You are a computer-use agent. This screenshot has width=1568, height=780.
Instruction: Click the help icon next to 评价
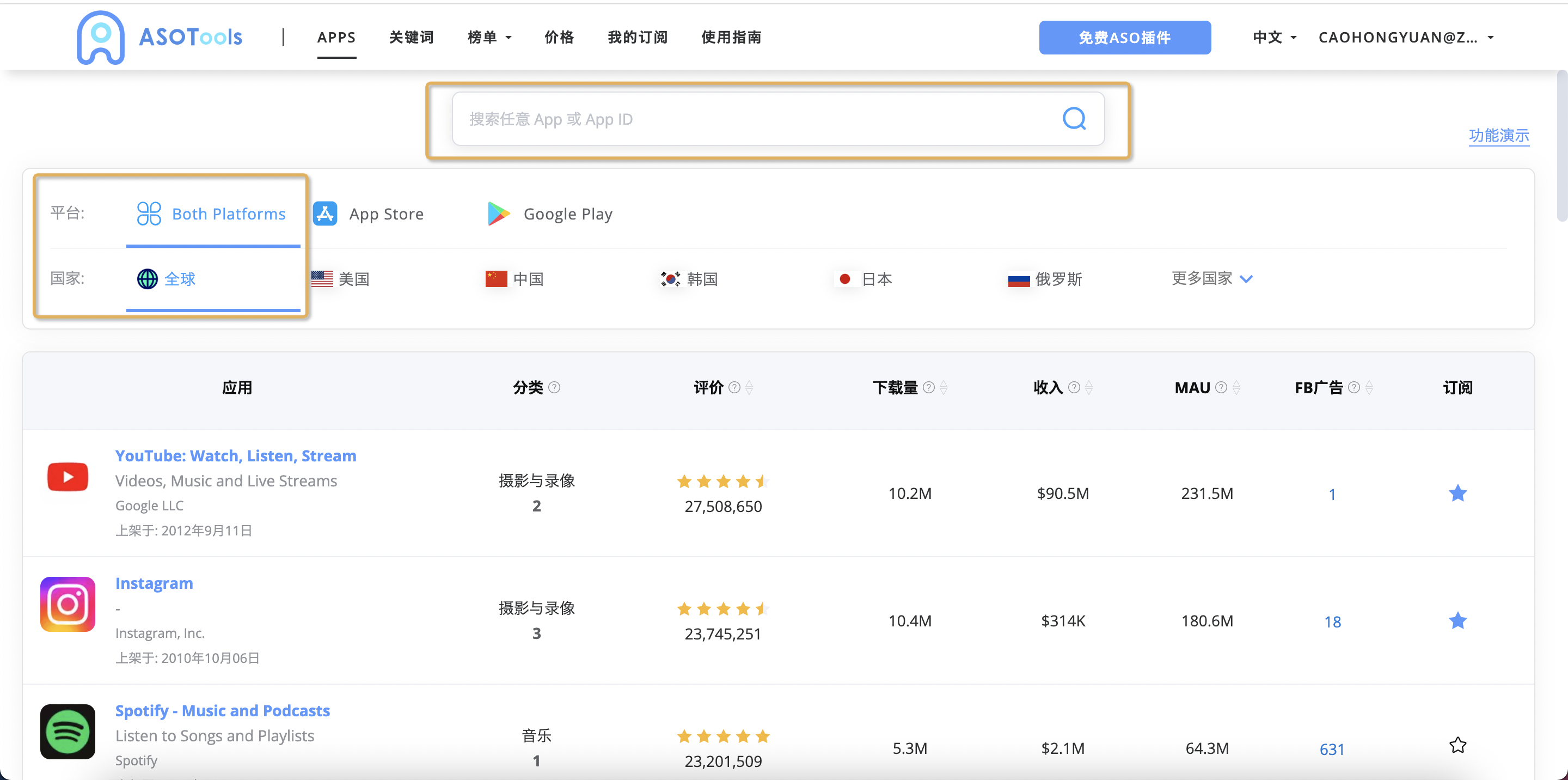(734, 387)
